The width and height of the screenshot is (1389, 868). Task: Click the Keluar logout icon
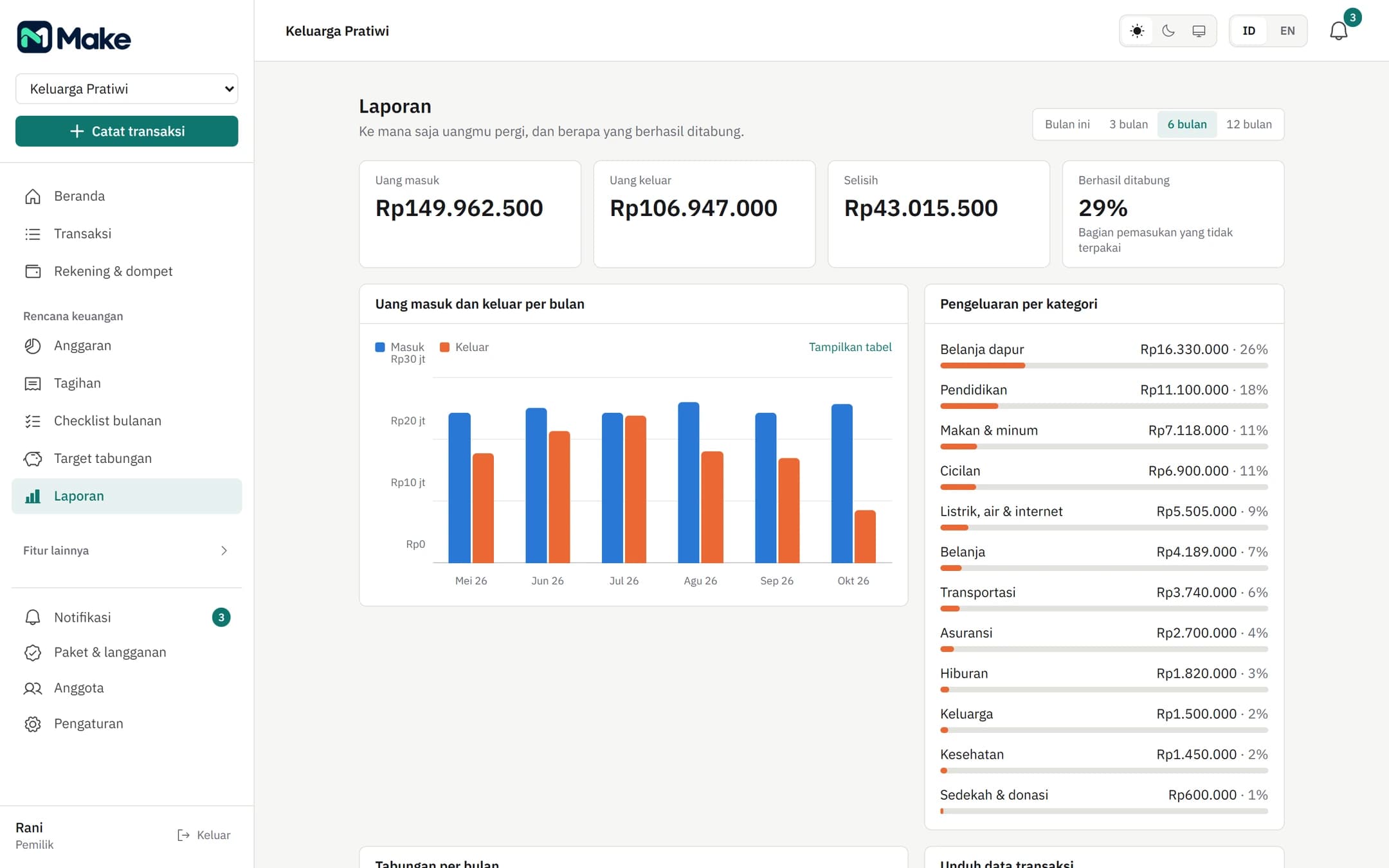(183, 835)
